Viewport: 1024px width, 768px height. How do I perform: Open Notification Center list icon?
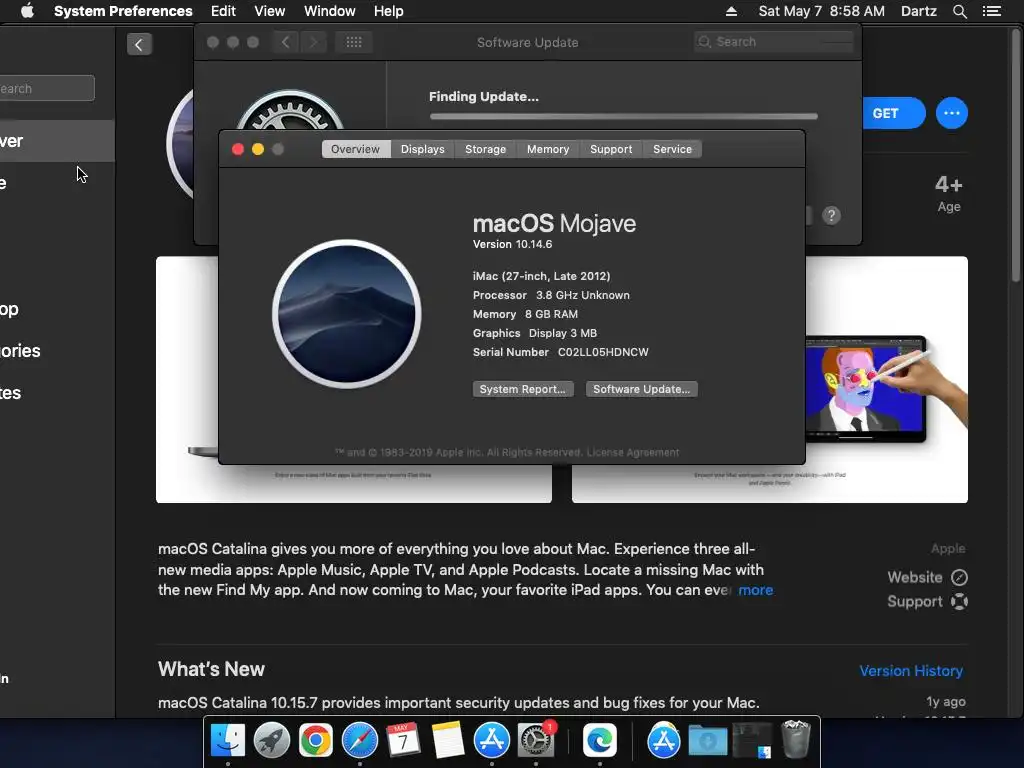click(x=992, y=11)
